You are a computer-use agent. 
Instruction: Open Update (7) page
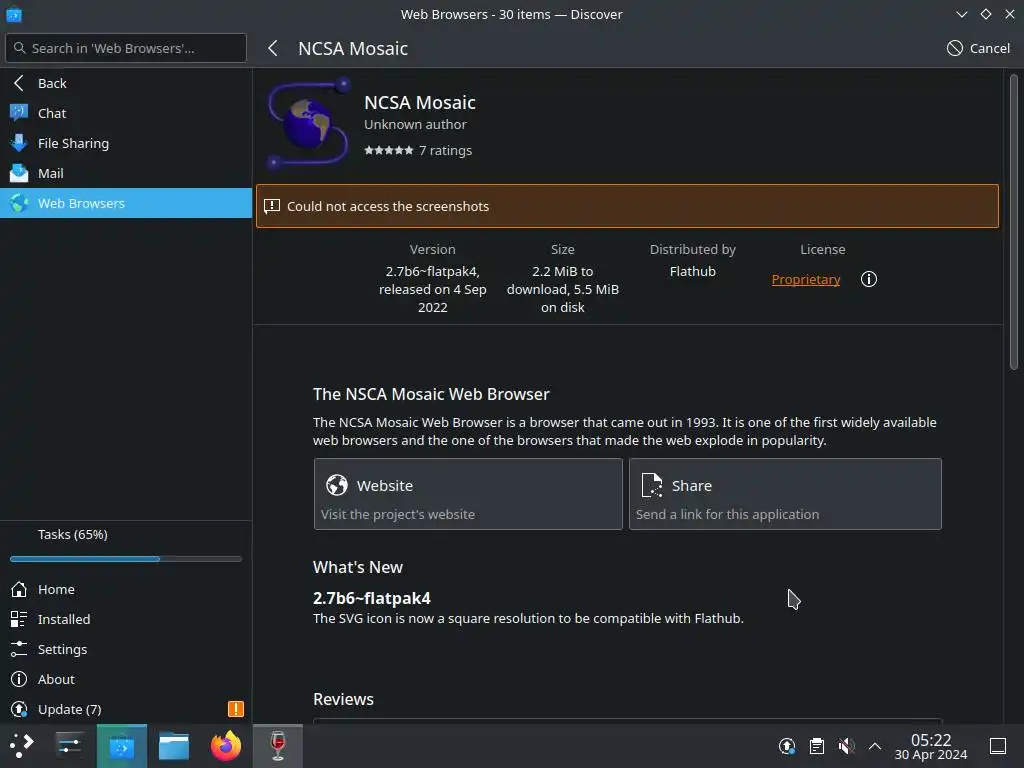[126, 709]
